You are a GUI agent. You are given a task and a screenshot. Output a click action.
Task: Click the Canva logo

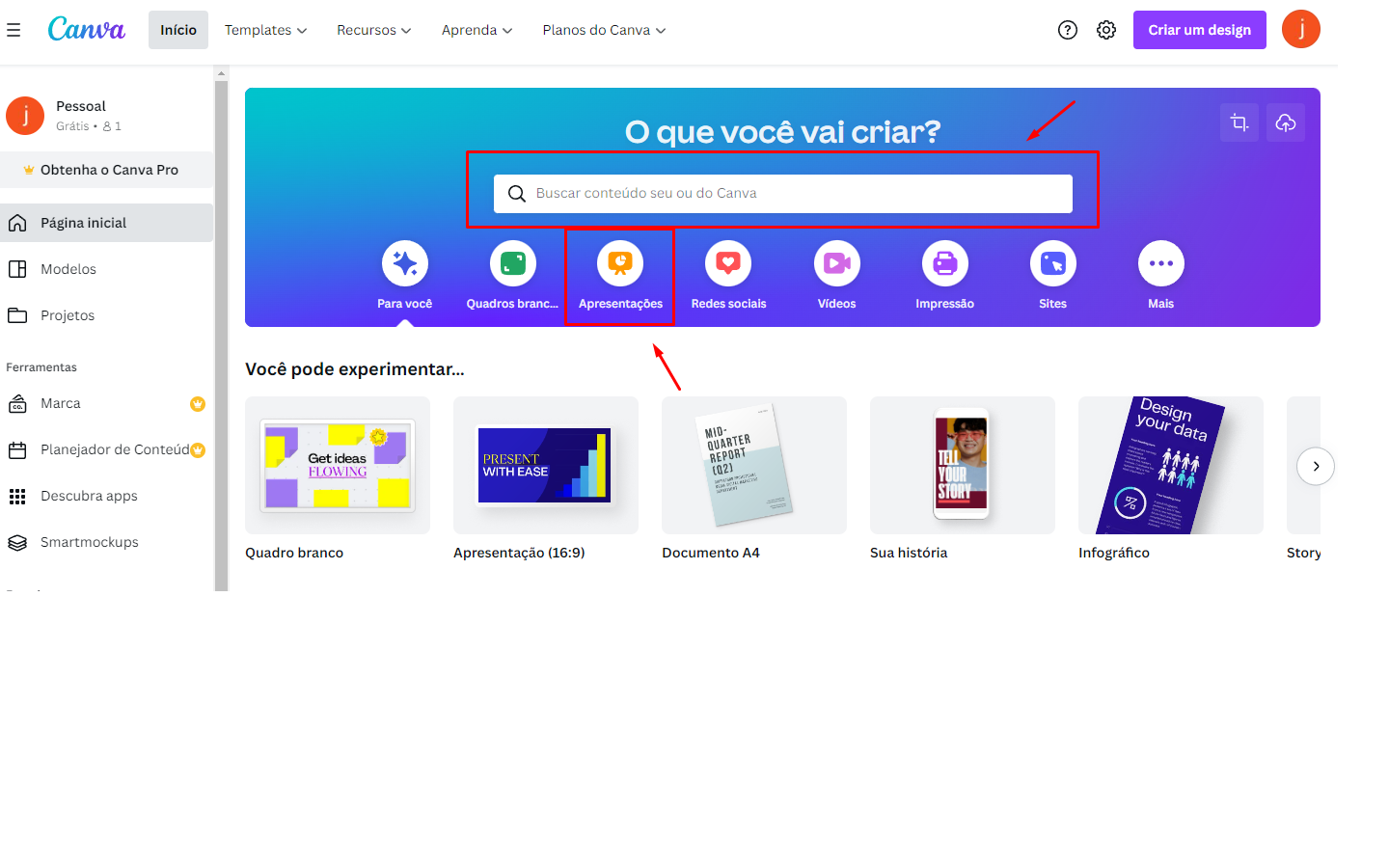point(87,29)
